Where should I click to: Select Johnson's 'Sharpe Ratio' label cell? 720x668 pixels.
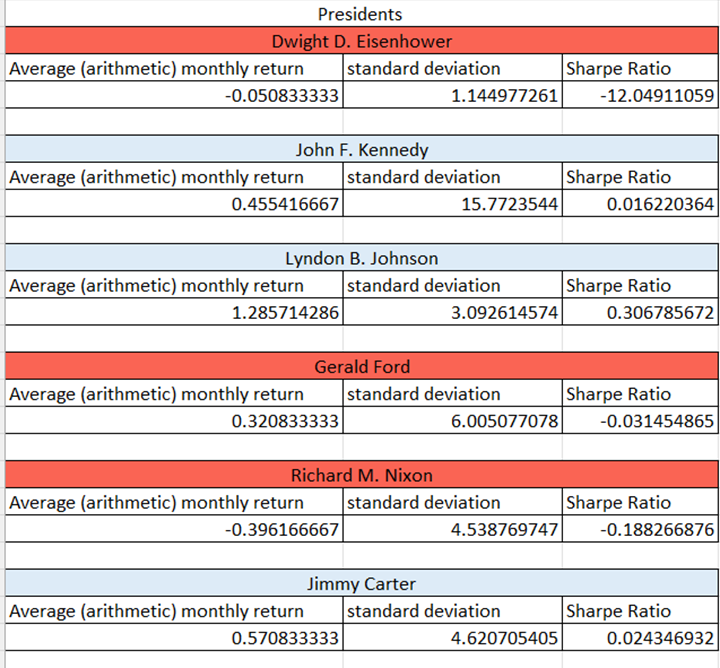tap(640, 285)
